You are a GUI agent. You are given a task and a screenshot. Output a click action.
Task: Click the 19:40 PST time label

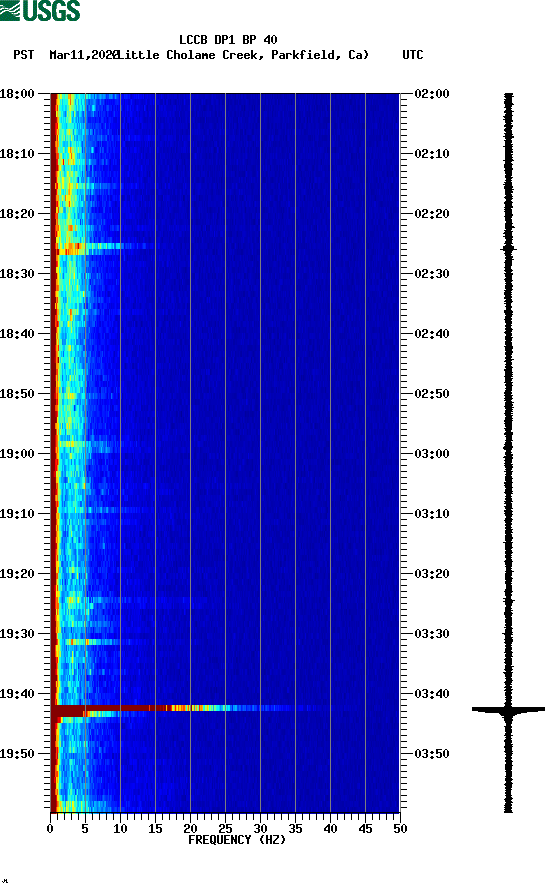17,694
